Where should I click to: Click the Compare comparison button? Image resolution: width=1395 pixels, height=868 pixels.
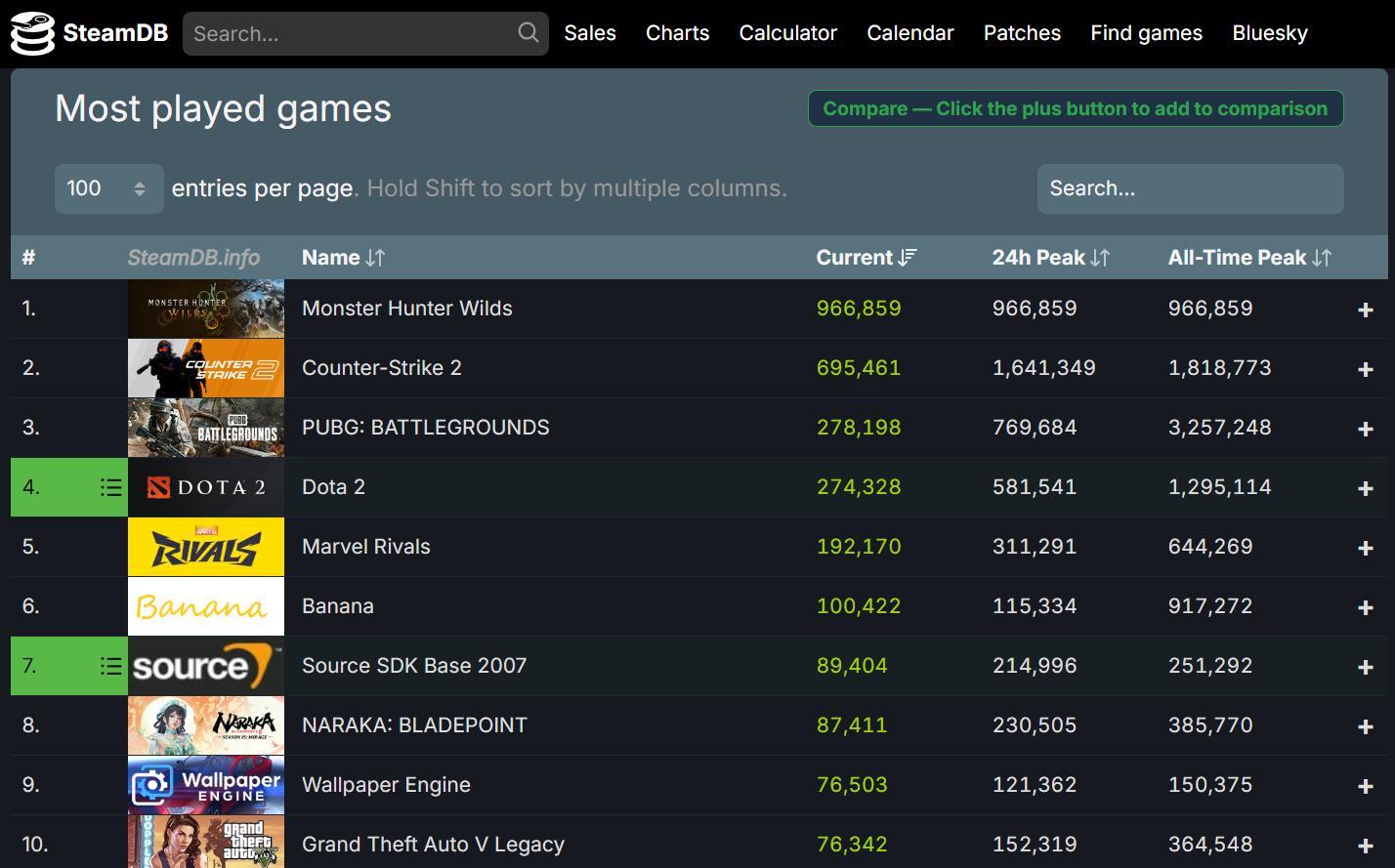coord(1076,108)
